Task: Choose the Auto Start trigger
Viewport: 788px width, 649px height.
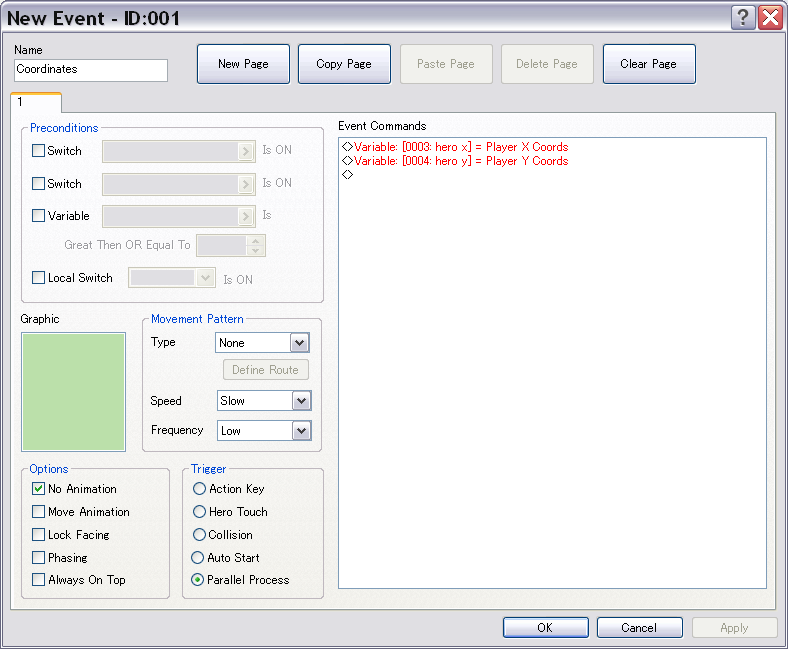Action: pyautogui.click(x=199, y=558)
